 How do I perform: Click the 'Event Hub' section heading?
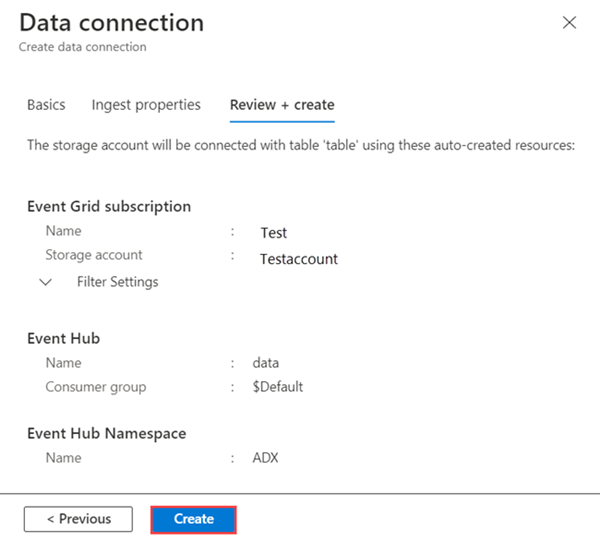63,338
